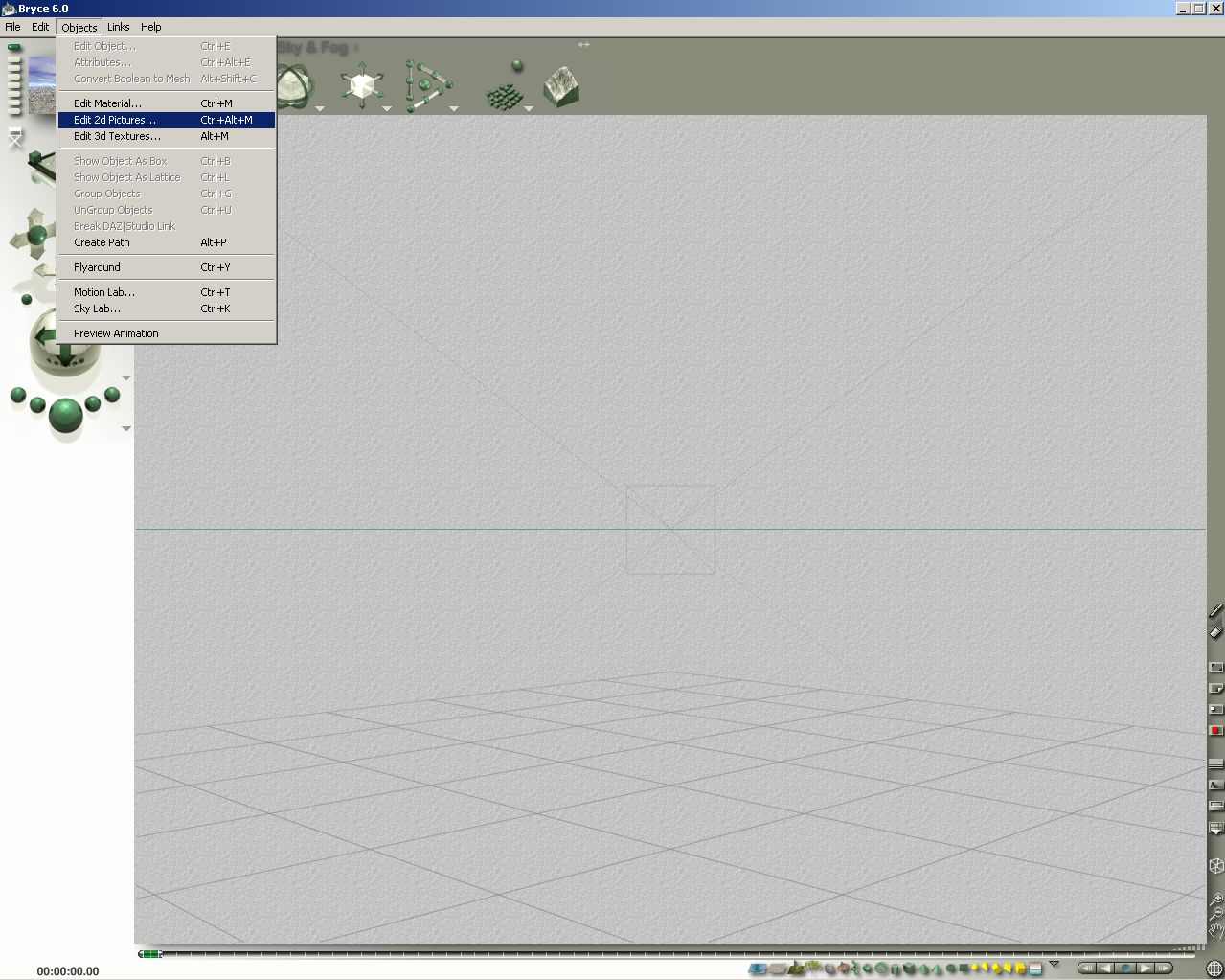Click the terrain edit rock icon

pyautogui.click(x=561, y=86)
